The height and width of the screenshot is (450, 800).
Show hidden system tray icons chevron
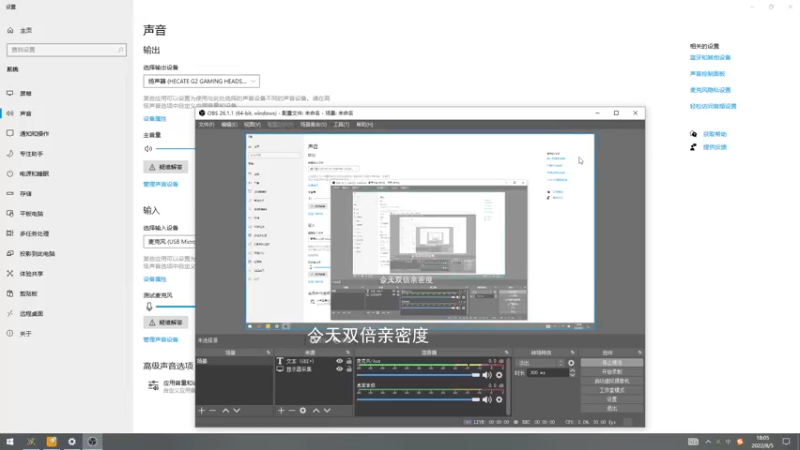click(708, 442)
